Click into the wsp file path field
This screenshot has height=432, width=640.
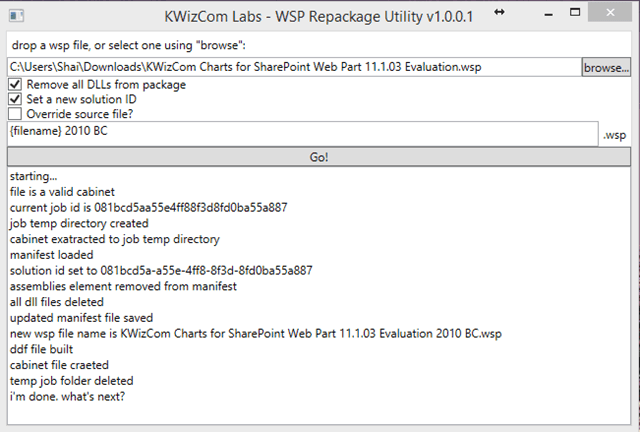[294, 67]
